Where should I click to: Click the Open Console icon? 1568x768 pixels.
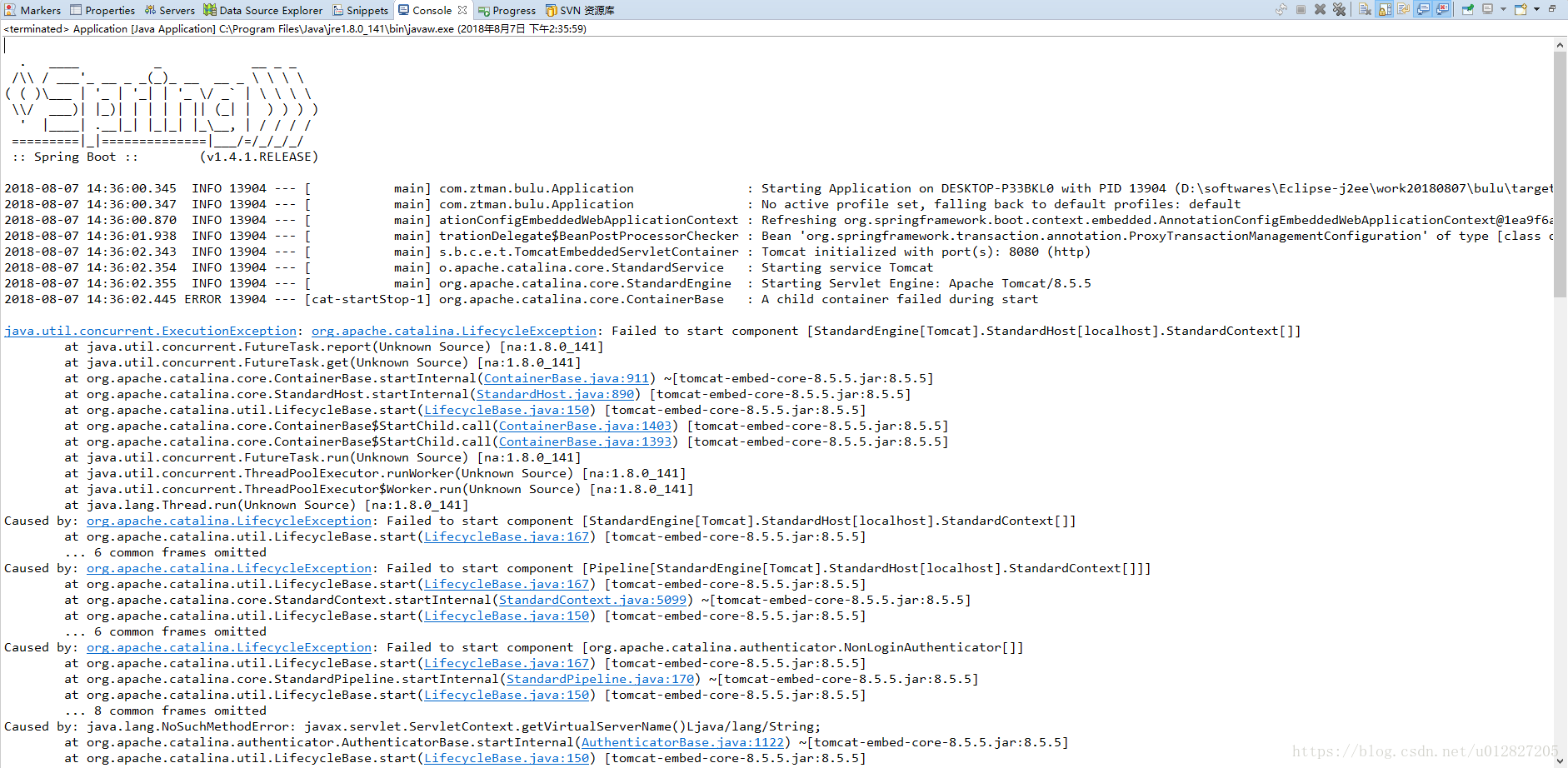pyautogui.click(x=1521, y=10)
